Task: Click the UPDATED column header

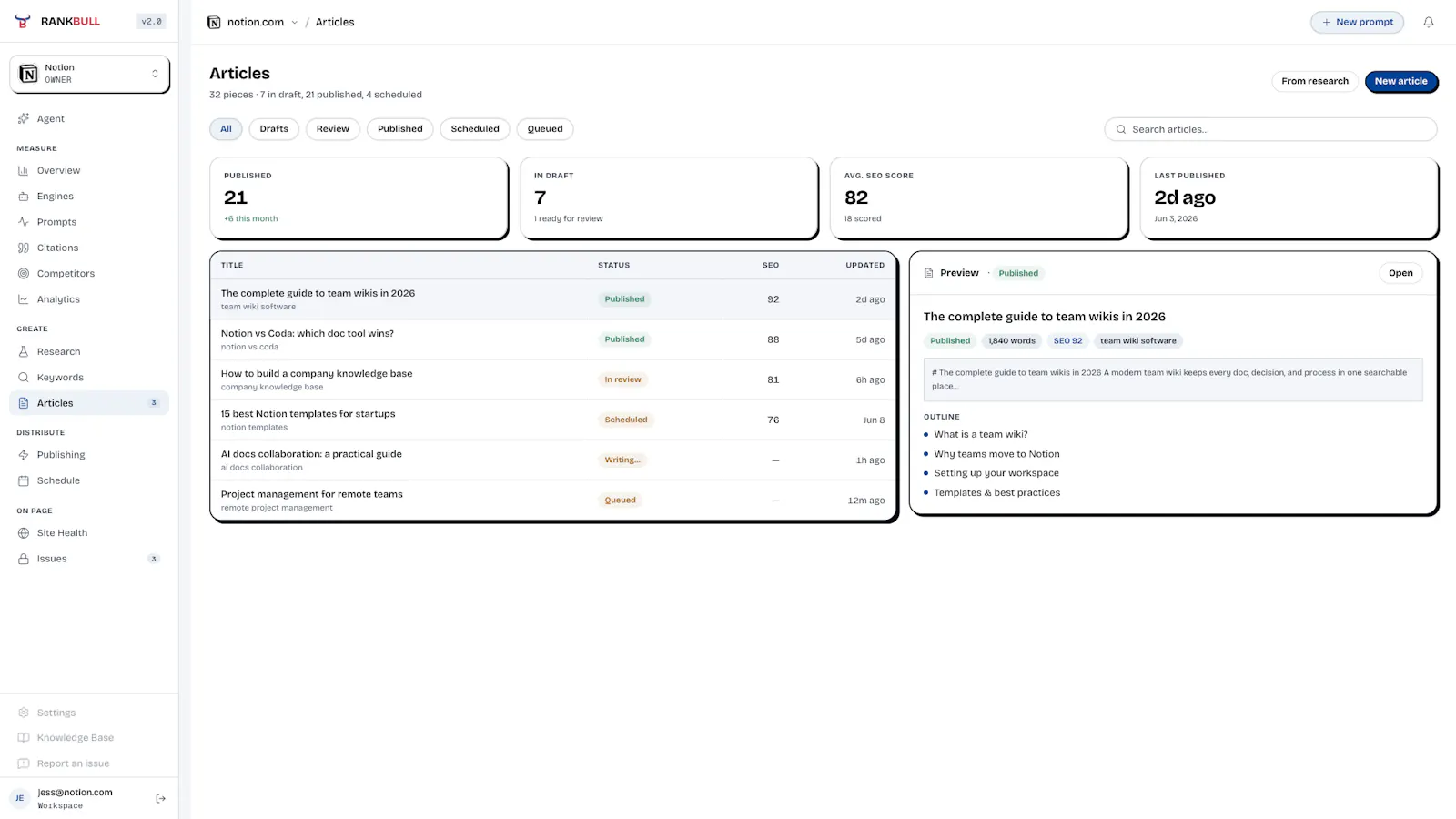Action: [x=865, y=265]
